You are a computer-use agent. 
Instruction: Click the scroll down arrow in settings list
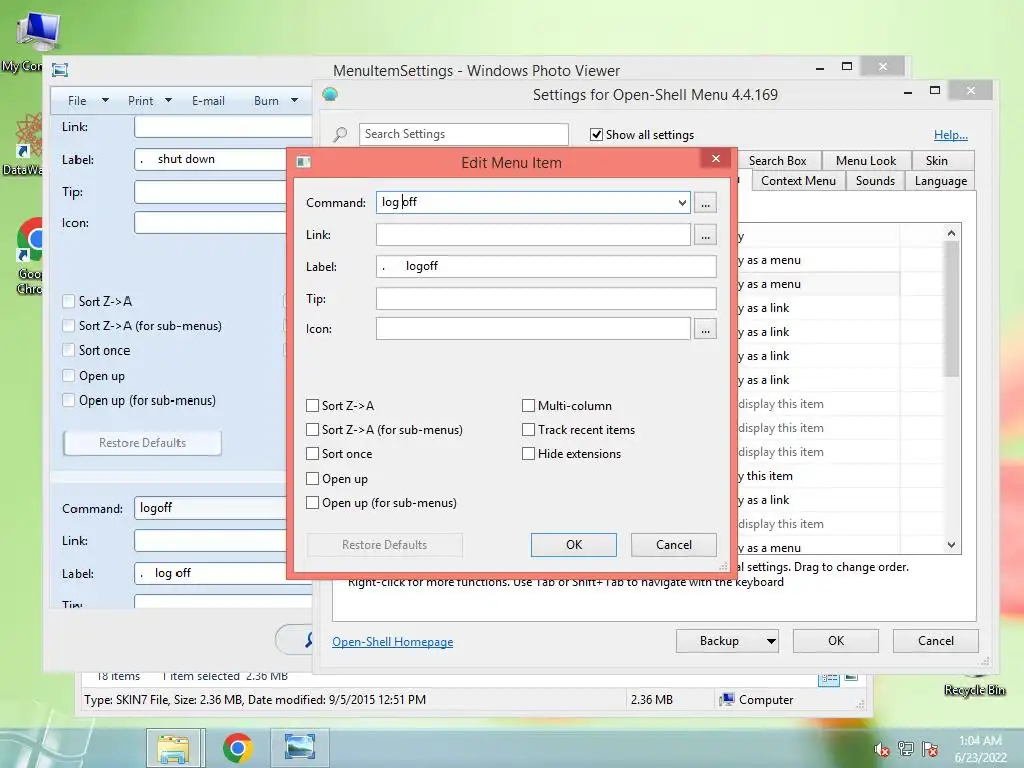click(952, 545)
